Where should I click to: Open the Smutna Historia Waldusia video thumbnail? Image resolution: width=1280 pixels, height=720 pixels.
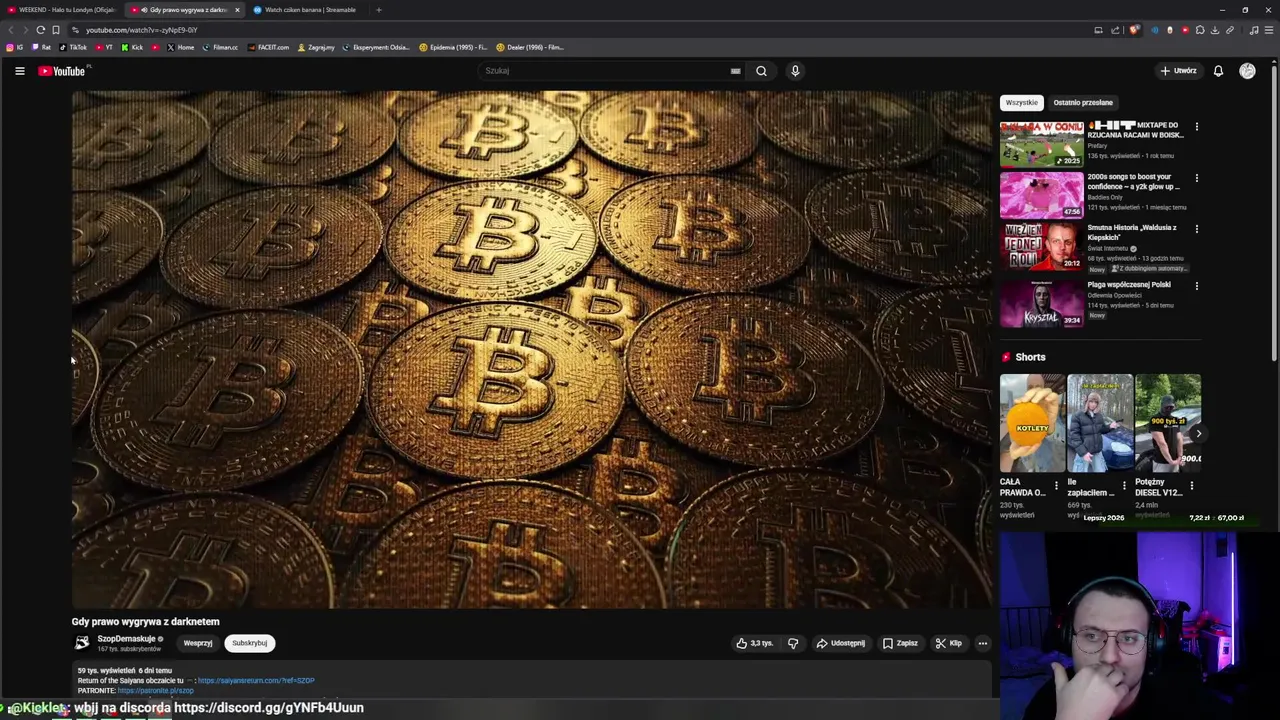click(x=1041, y=246)
